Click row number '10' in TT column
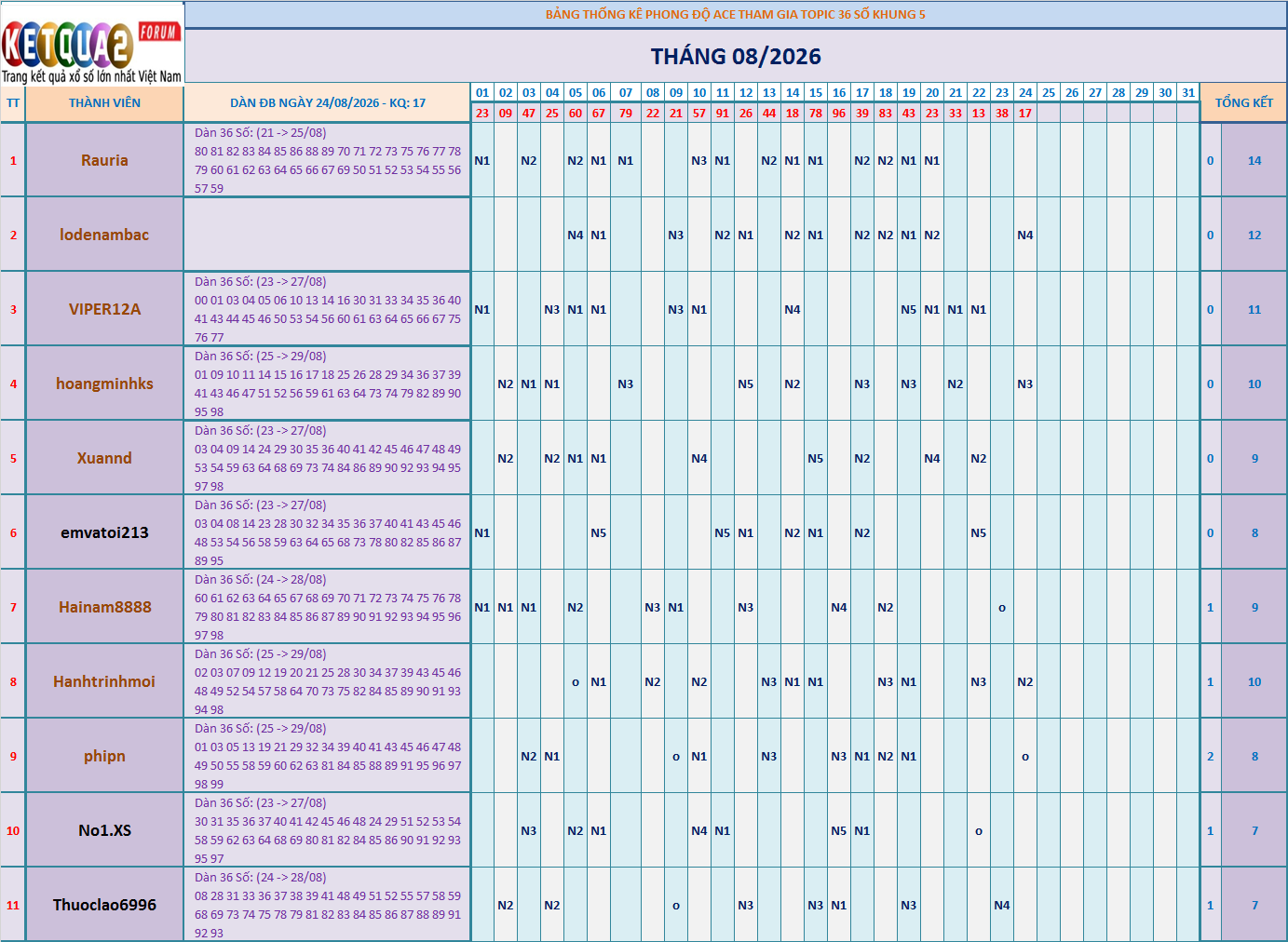The width and height of the screenshot is (1288, 942). [13, 830]
